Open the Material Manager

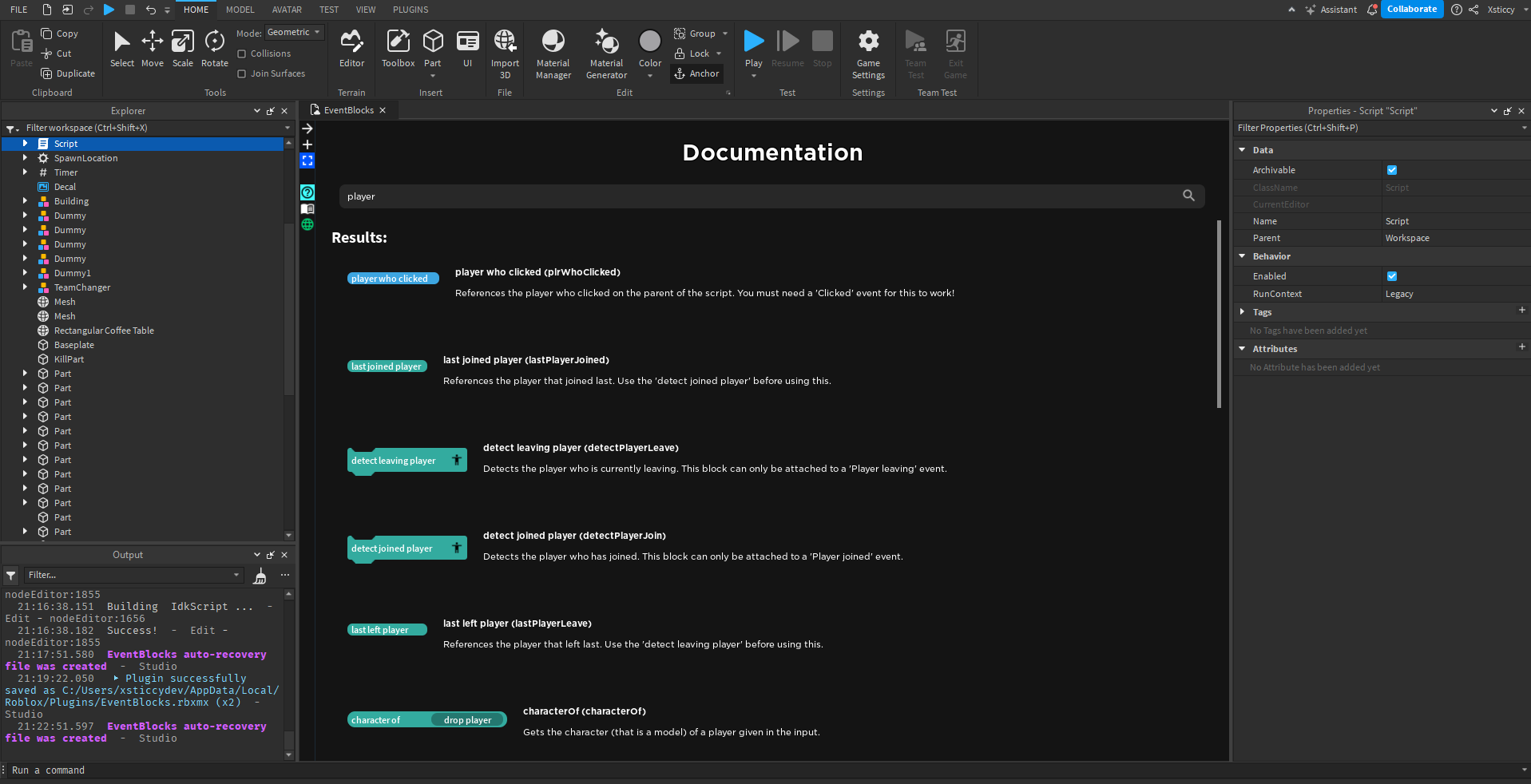[553, 49]
